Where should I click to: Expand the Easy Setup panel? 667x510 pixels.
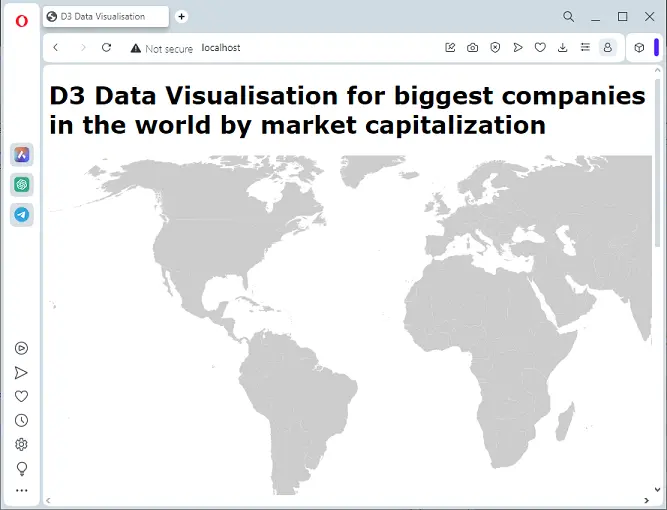point(585,47)
